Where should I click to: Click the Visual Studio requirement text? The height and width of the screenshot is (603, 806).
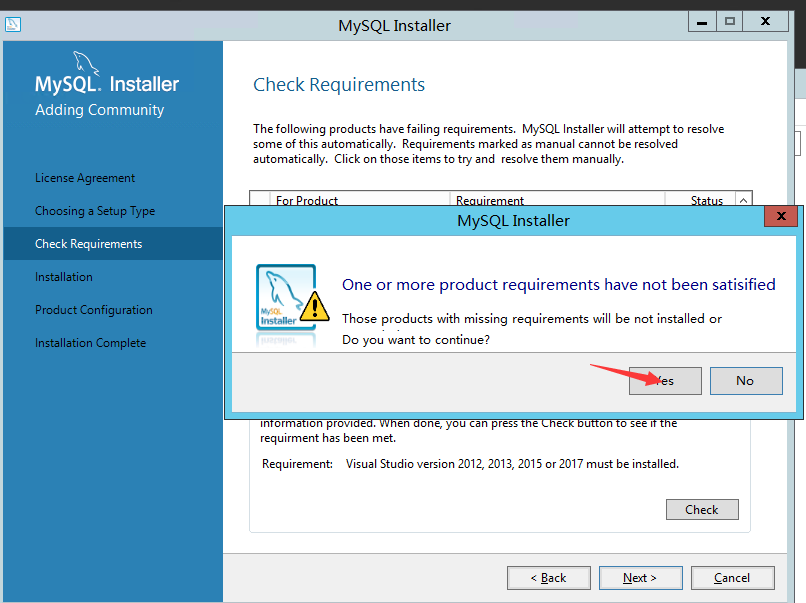[x=512, y=464]
